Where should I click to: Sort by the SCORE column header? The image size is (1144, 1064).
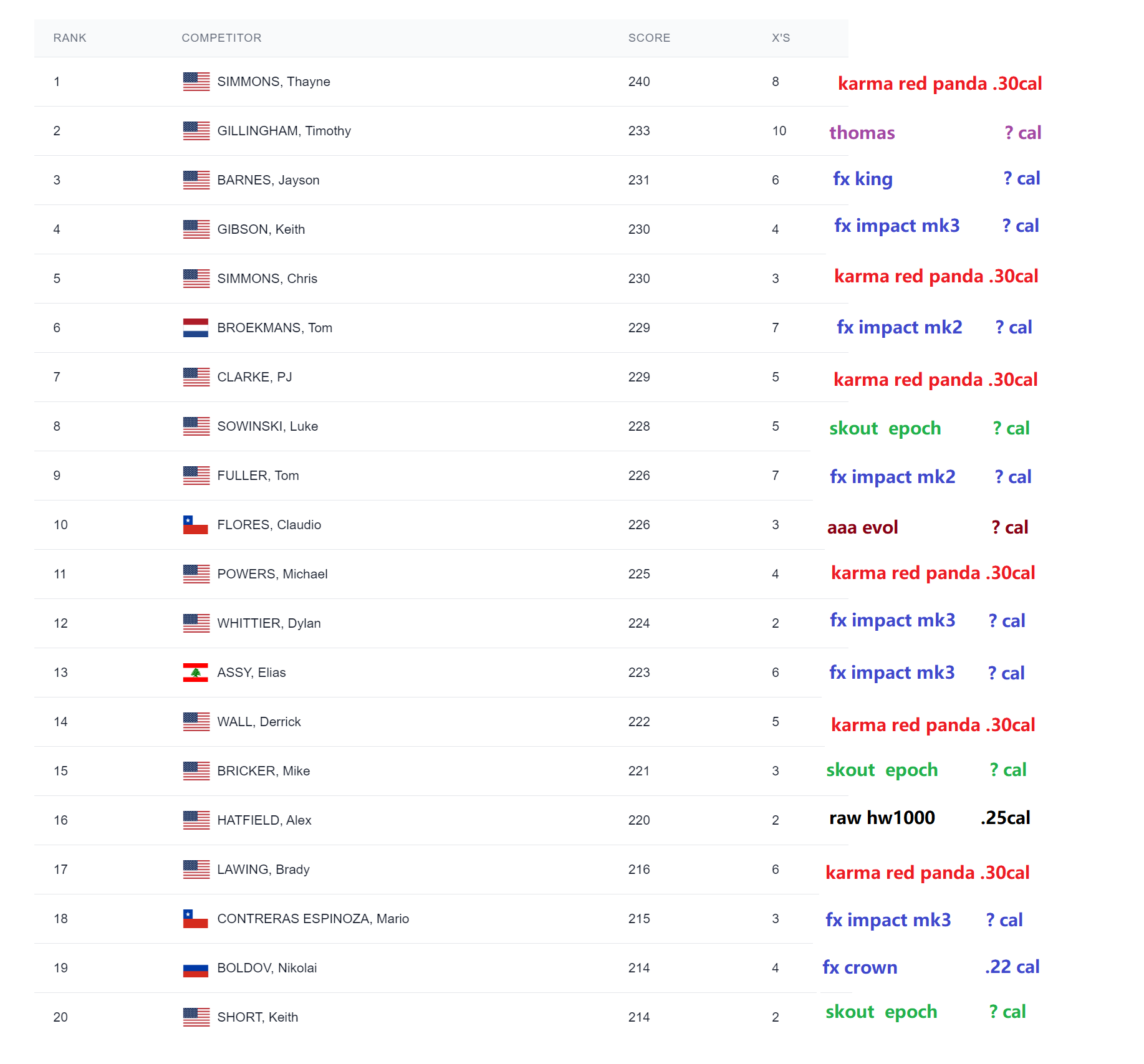(649, 38)
